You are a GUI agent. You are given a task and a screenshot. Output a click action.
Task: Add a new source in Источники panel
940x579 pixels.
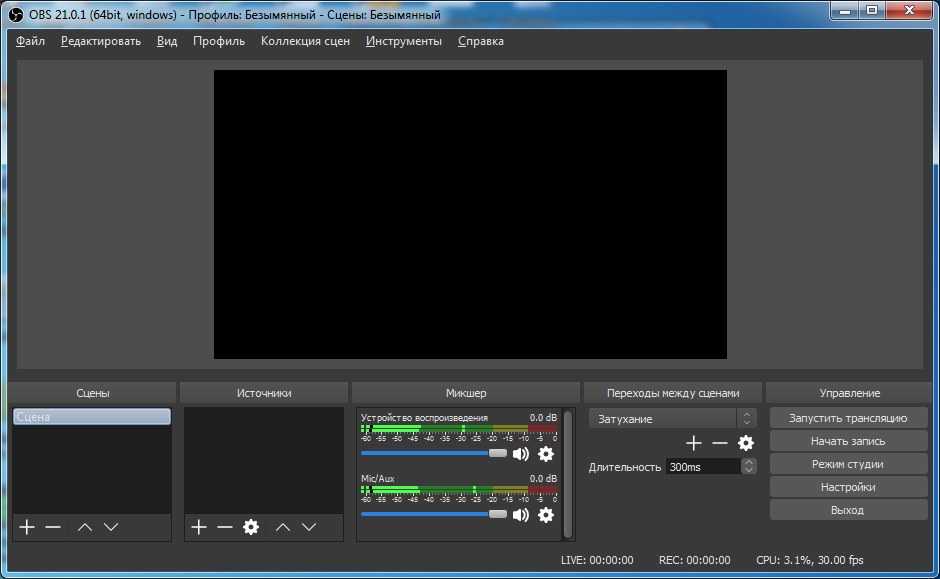click(199, 527)
